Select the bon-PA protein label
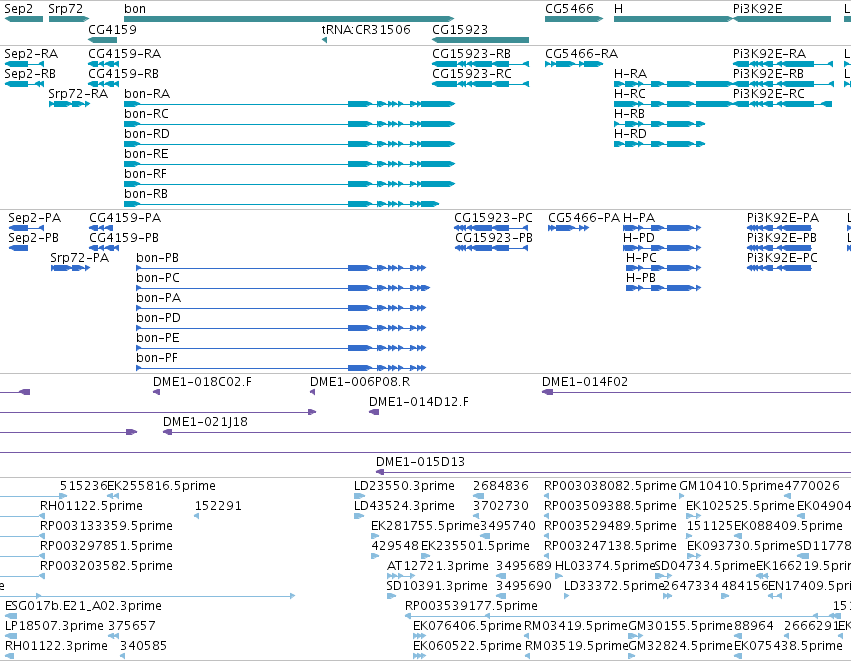 click(x=158, y=298)
